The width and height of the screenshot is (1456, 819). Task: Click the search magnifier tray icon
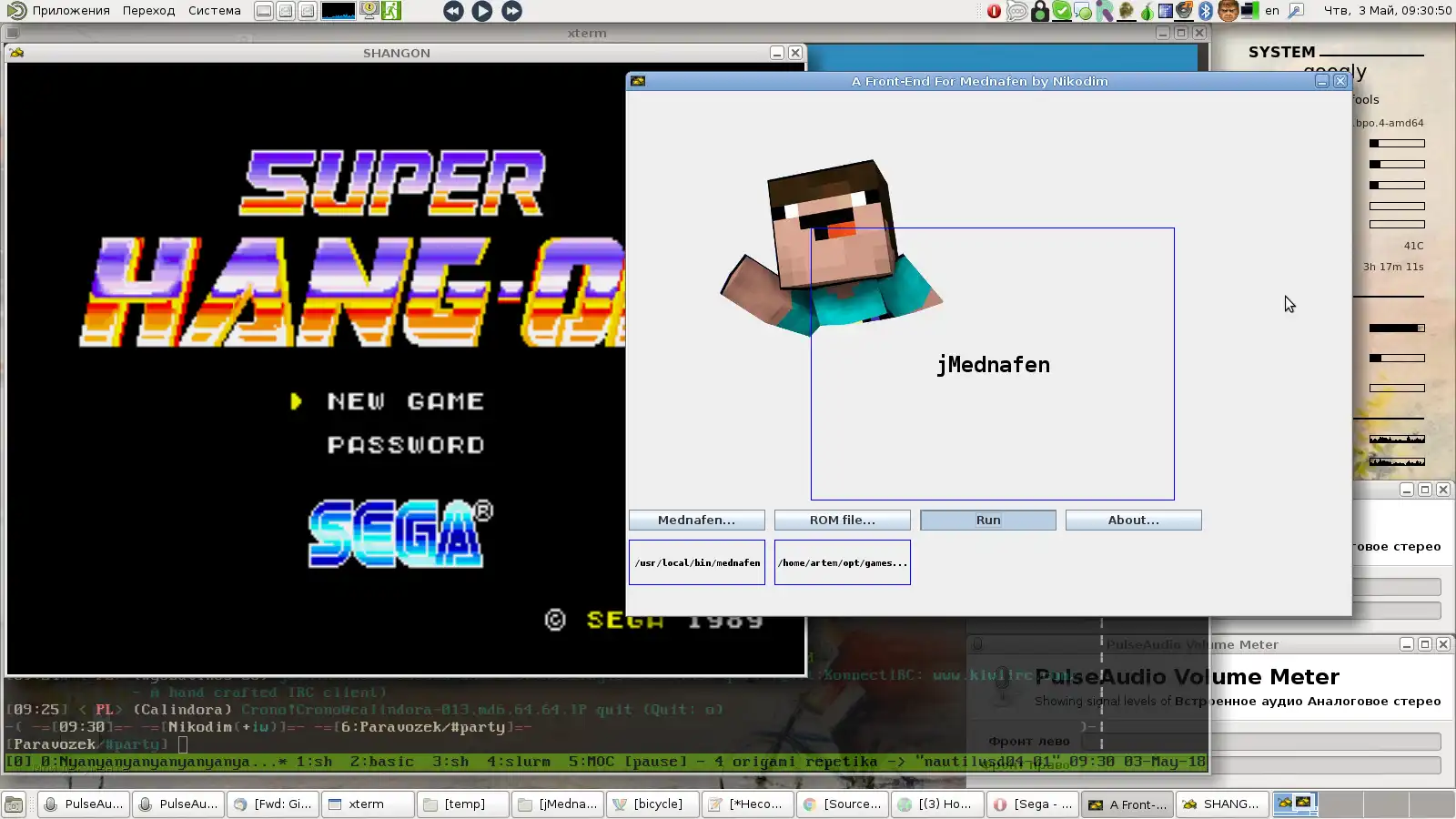tap(1296, 11)
